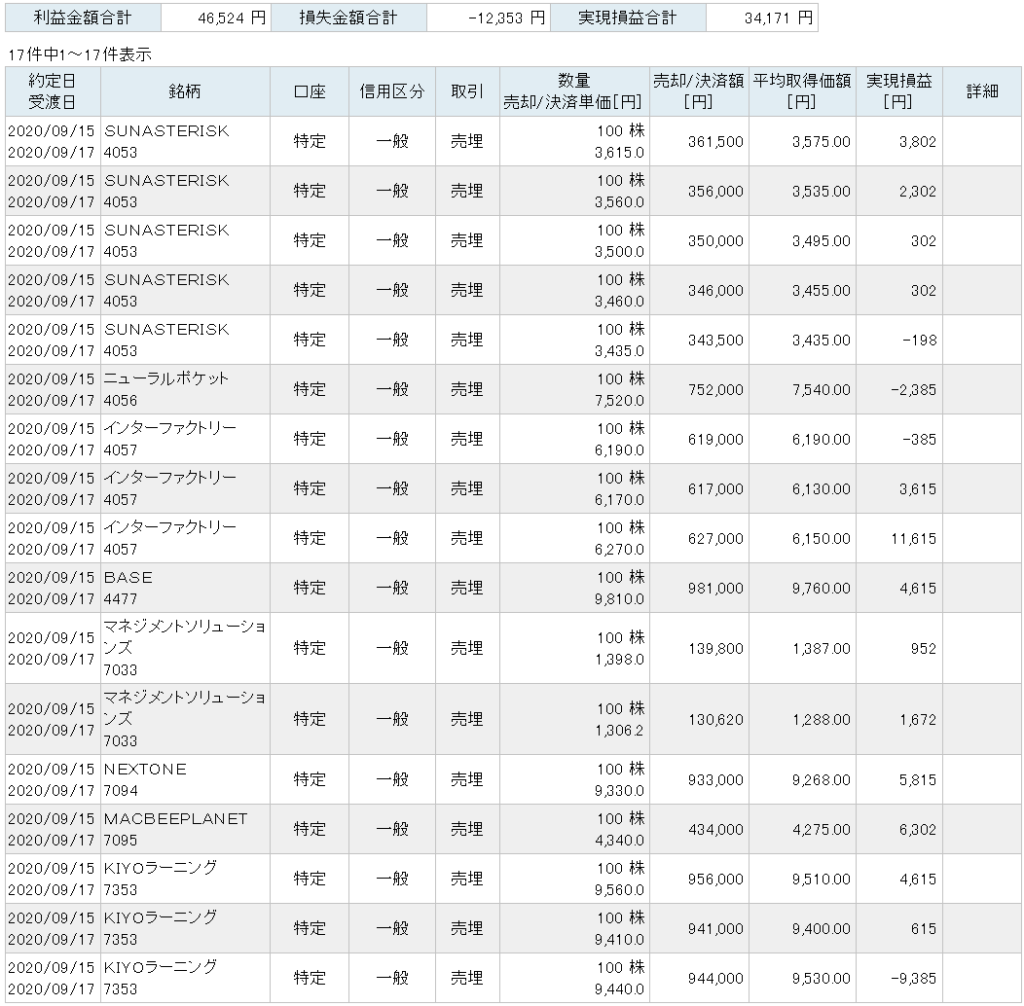Click 一般 credit type in MACBEEPLANET row
The height and width of the screenshot is (1006, 1024).
(x=392, y=829)
